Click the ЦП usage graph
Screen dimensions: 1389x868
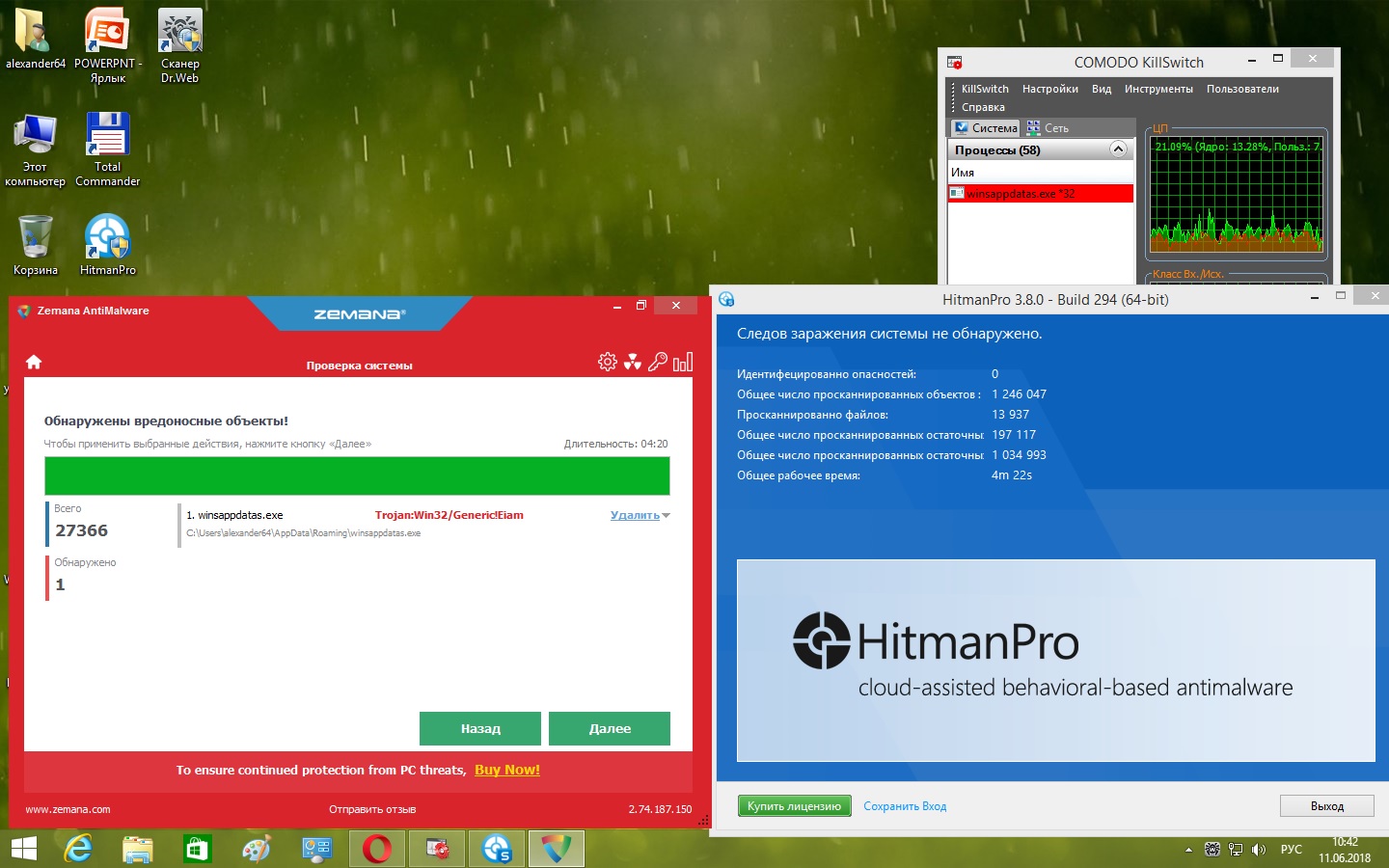click(x=1237, y=195)
